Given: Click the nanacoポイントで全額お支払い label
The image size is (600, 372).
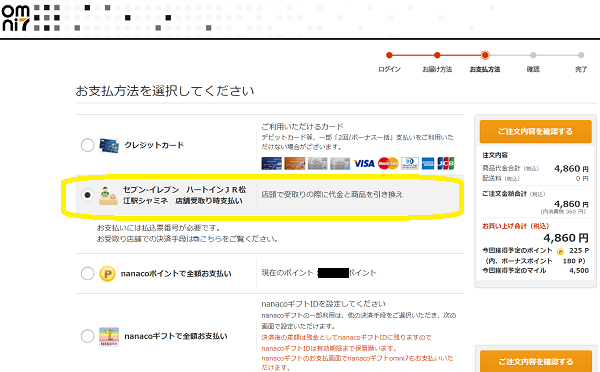Looking at the screenshot, I should [x=176, y=274].
